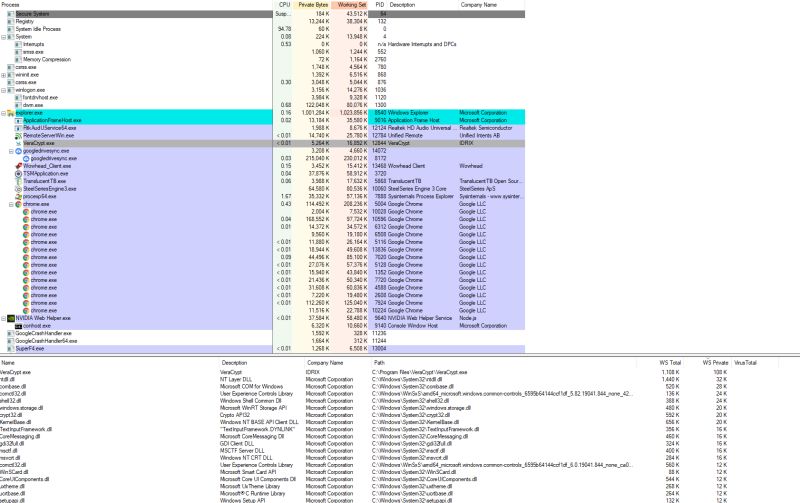
Task: Click the Registry process icon
Action: pos(11,21)
